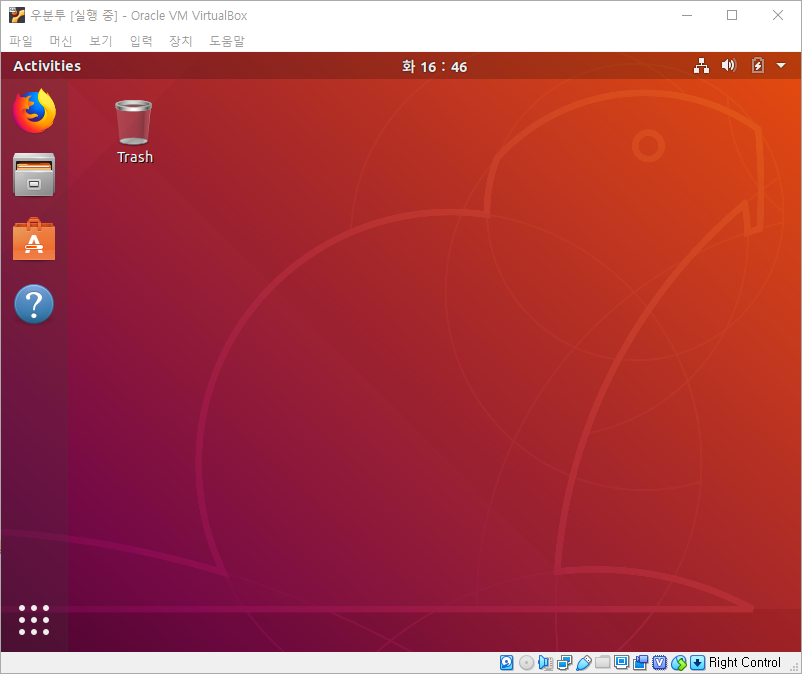Open the network status icon in the top bar
802x674 pixels.
[x=701, y=66]
